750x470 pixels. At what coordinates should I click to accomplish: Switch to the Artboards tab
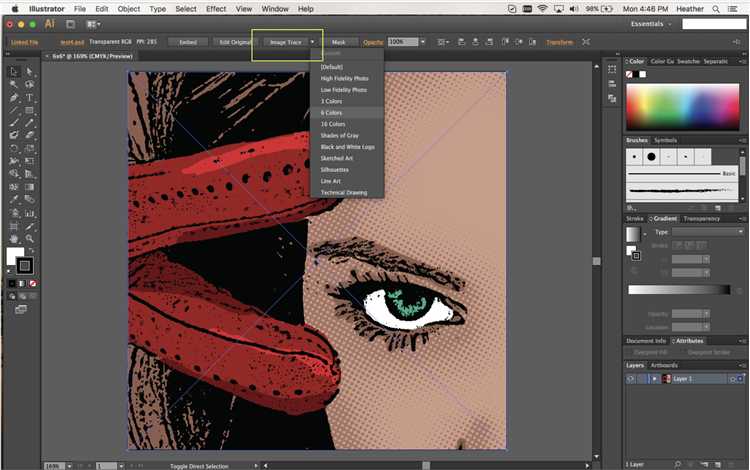coord(664,365)
